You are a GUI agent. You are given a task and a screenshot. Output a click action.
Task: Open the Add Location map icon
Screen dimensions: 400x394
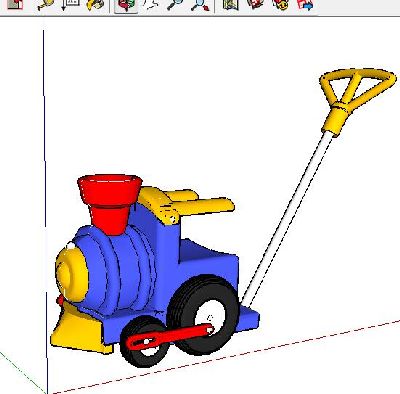tap(230, 5)
